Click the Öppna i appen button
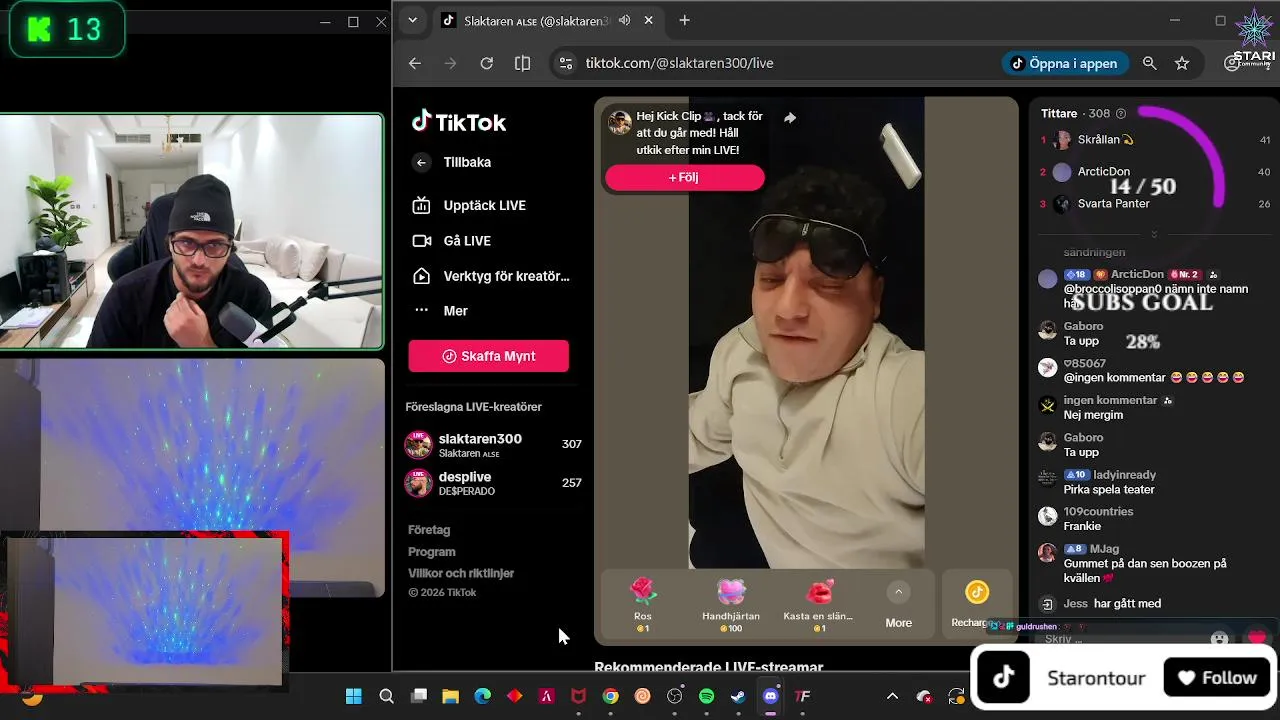The width and height of the screenshot is (1280, 720). click(x=1065, y=63)
